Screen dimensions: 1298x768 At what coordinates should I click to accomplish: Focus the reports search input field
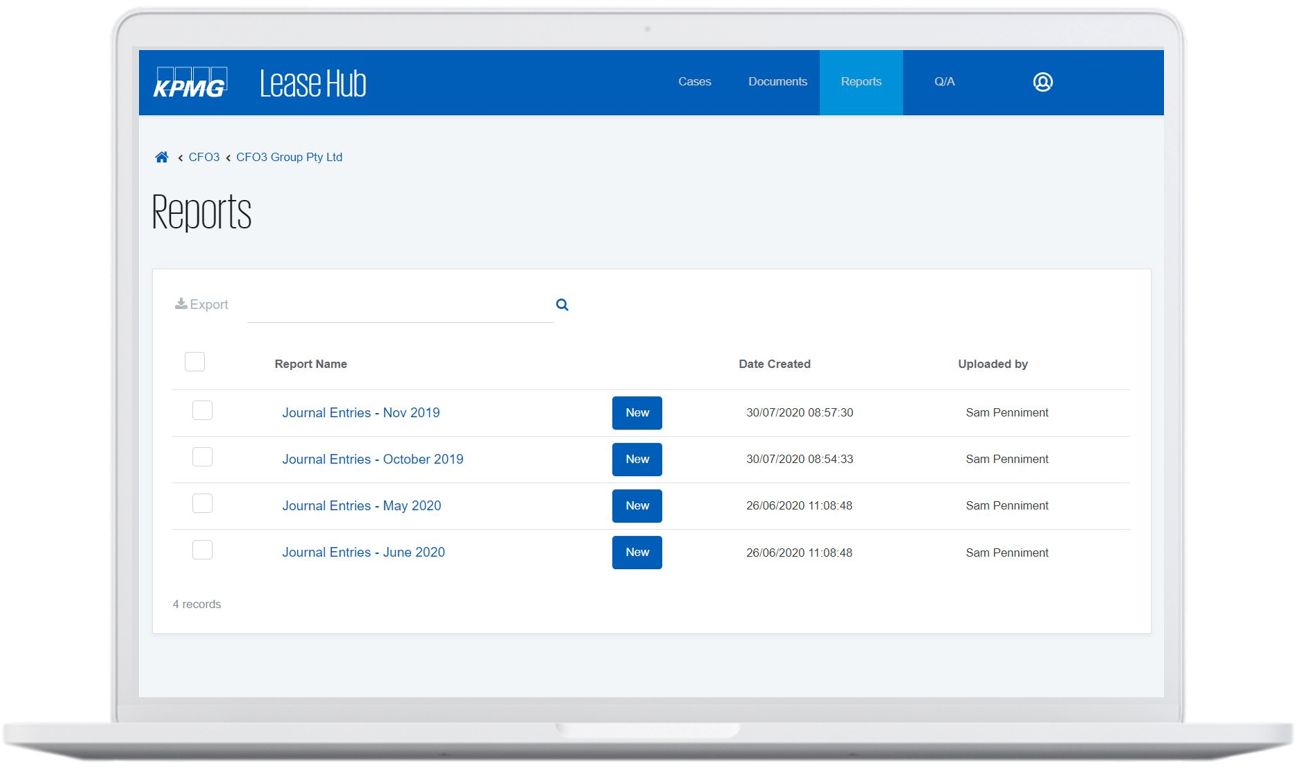[400, 305]
